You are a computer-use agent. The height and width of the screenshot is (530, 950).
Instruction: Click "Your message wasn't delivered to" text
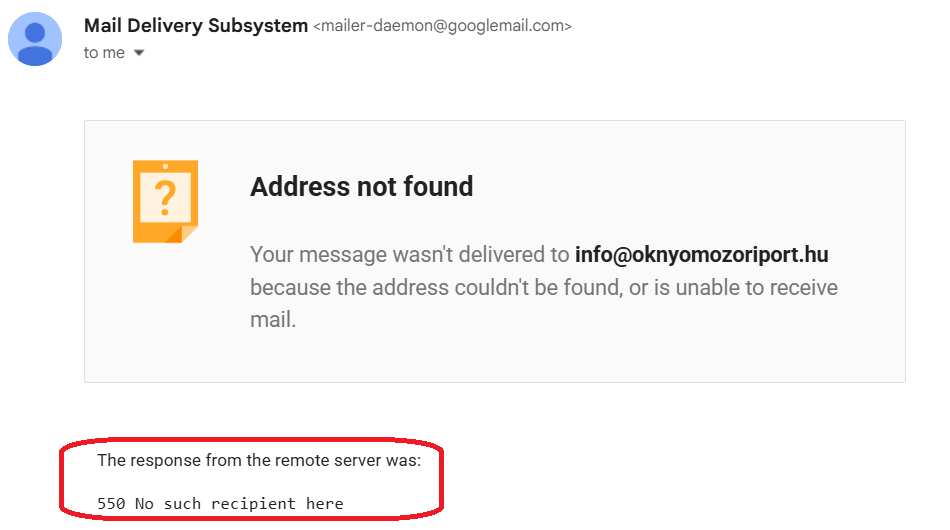point(410,255)
